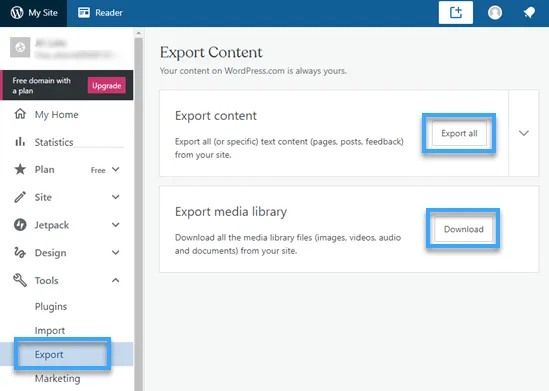Viewport: 549px width, 391px height.
Task: Click the Design label in sidebar
Action: 50,253
